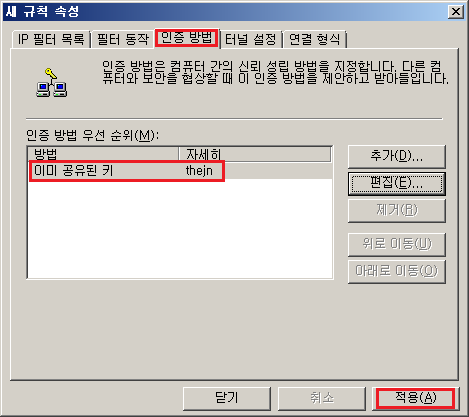The height and width of the screenshot is (417, 469).
Task: Close the 새 규칙 속성 window
Action: 456,12
